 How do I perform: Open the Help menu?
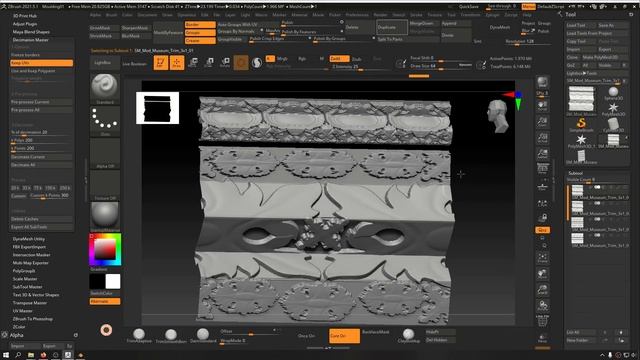pyautogui.click(x=527, y=15)
